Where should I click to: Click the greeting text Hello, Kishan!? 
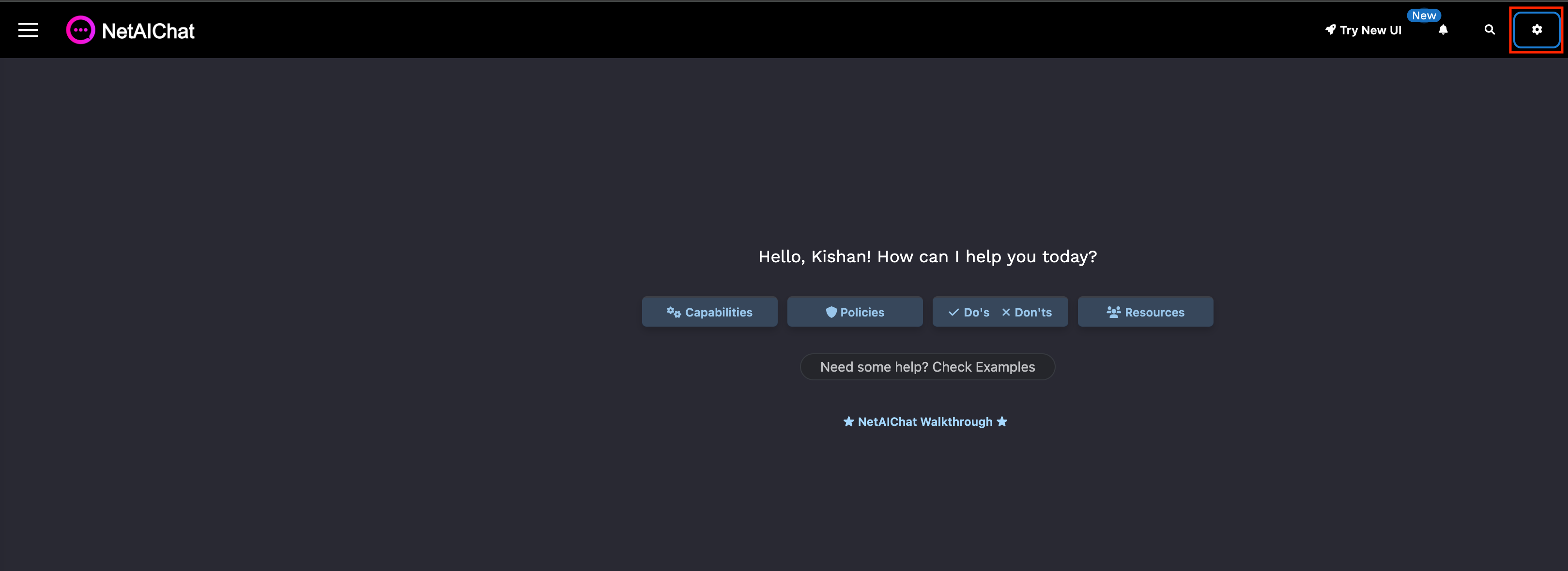[x=815, y=256]
